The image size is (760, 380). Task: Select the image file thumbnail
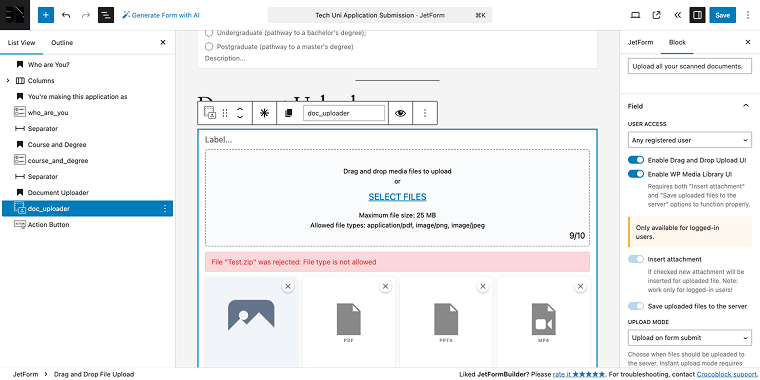coord(251,322)
